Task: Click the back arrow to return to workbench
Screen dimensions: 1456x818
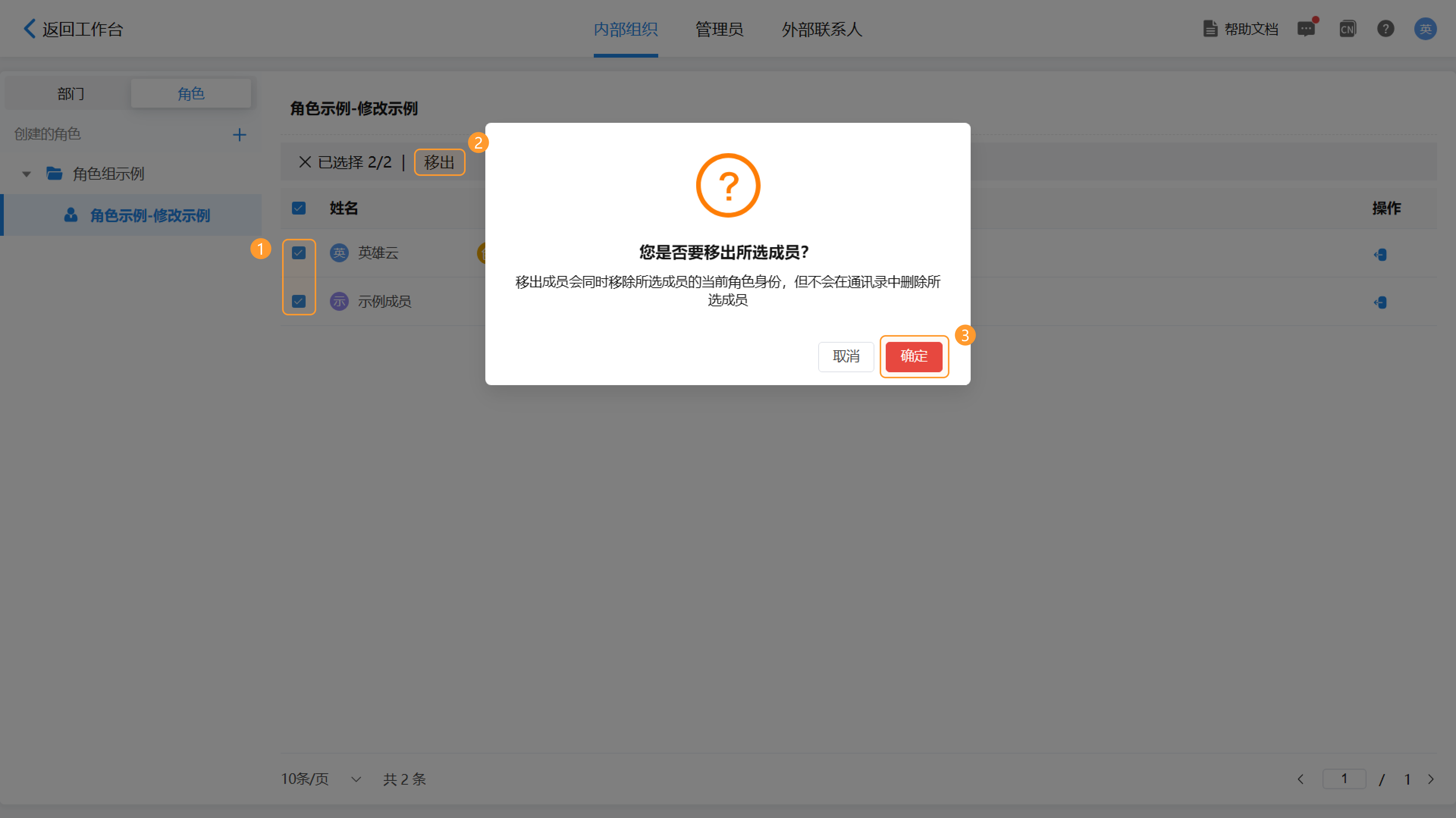Action: 30,29
